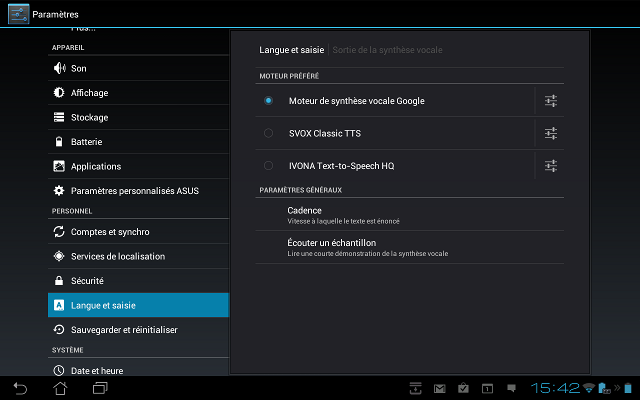640x400 pixels.
Task: Tap the gear icon for ASUS settings
Action: tap(59, 191)
